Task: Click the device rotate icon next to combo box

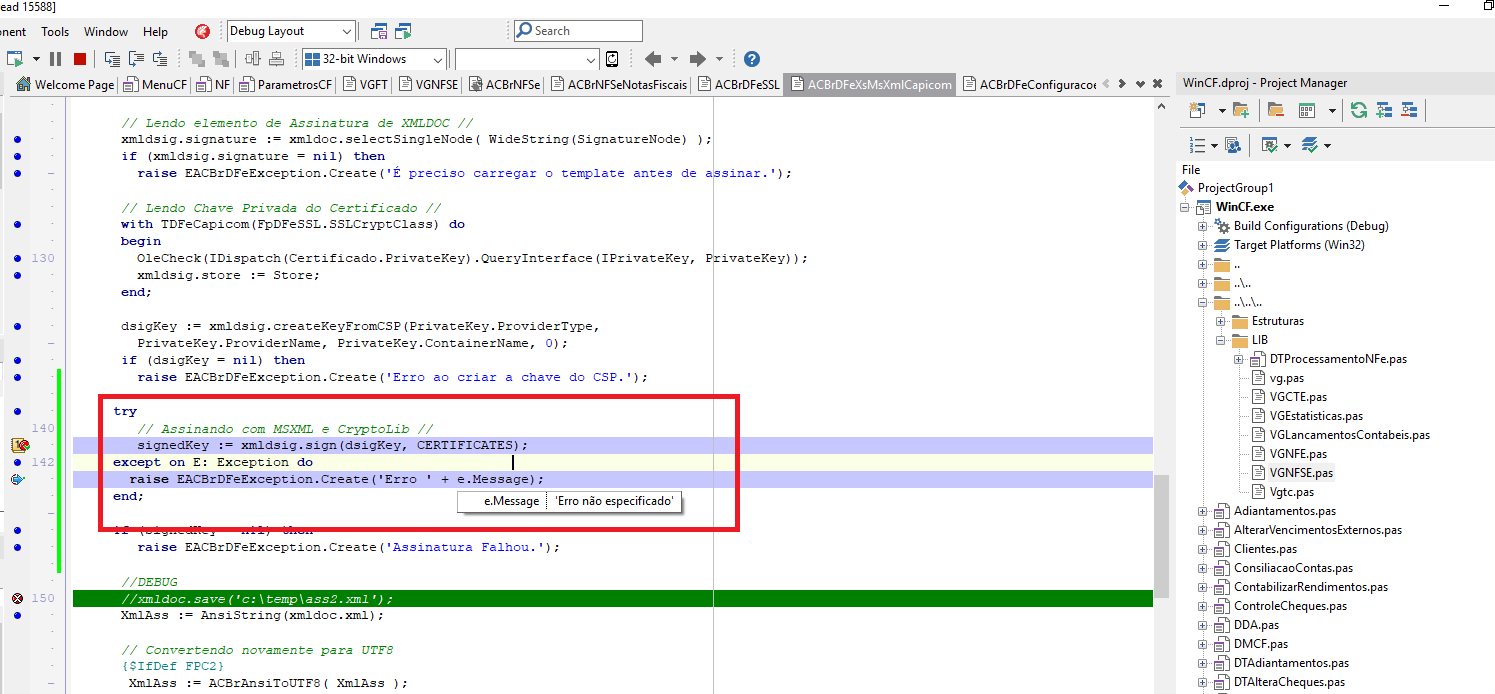Action: click(x=612, y=59)
